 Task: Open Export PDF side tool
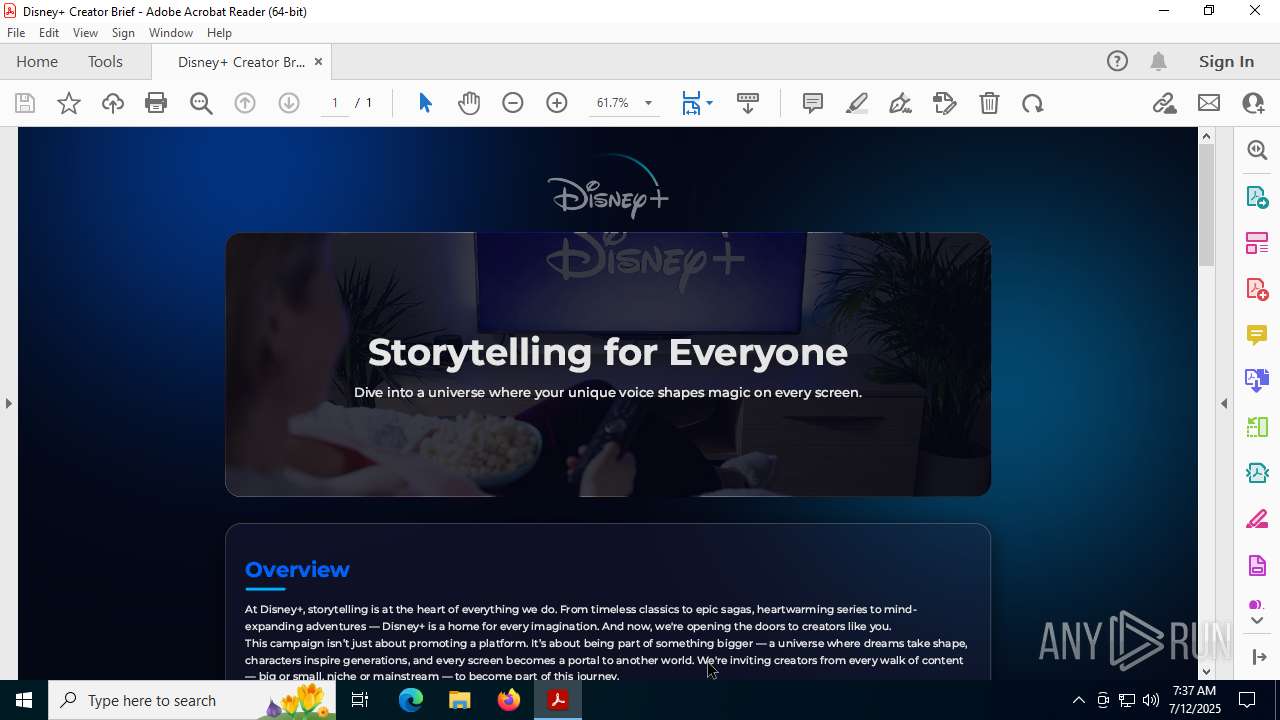point(1257,196)
